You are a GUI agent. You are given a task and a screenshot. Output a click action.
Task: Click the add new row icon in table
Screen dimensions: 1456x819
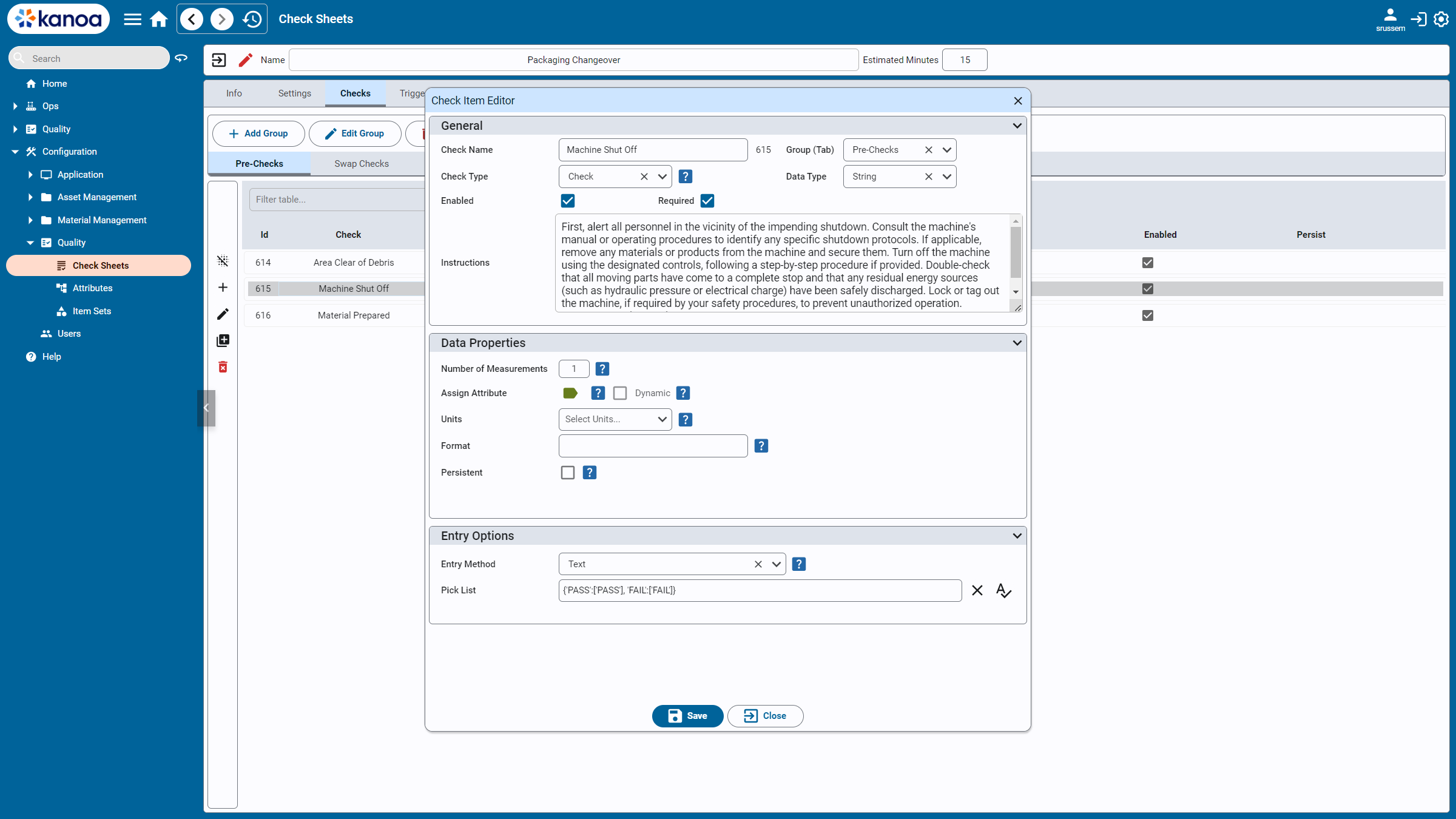point(224,288)
